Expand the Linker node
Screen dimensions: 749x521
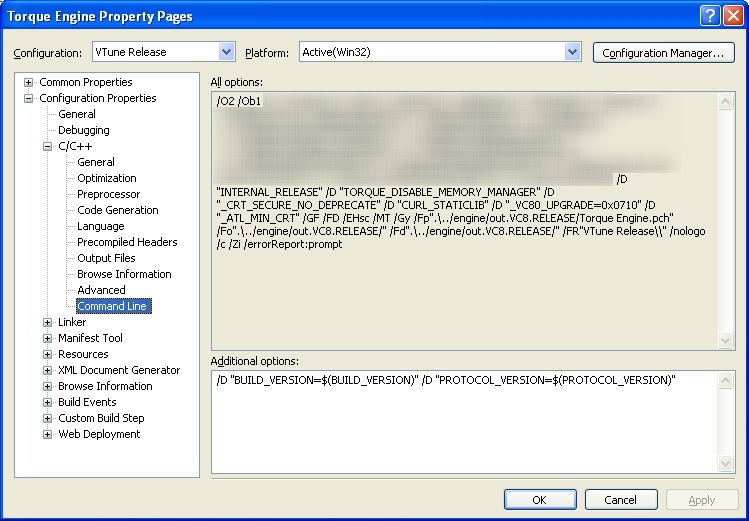[x=48, y=322]
